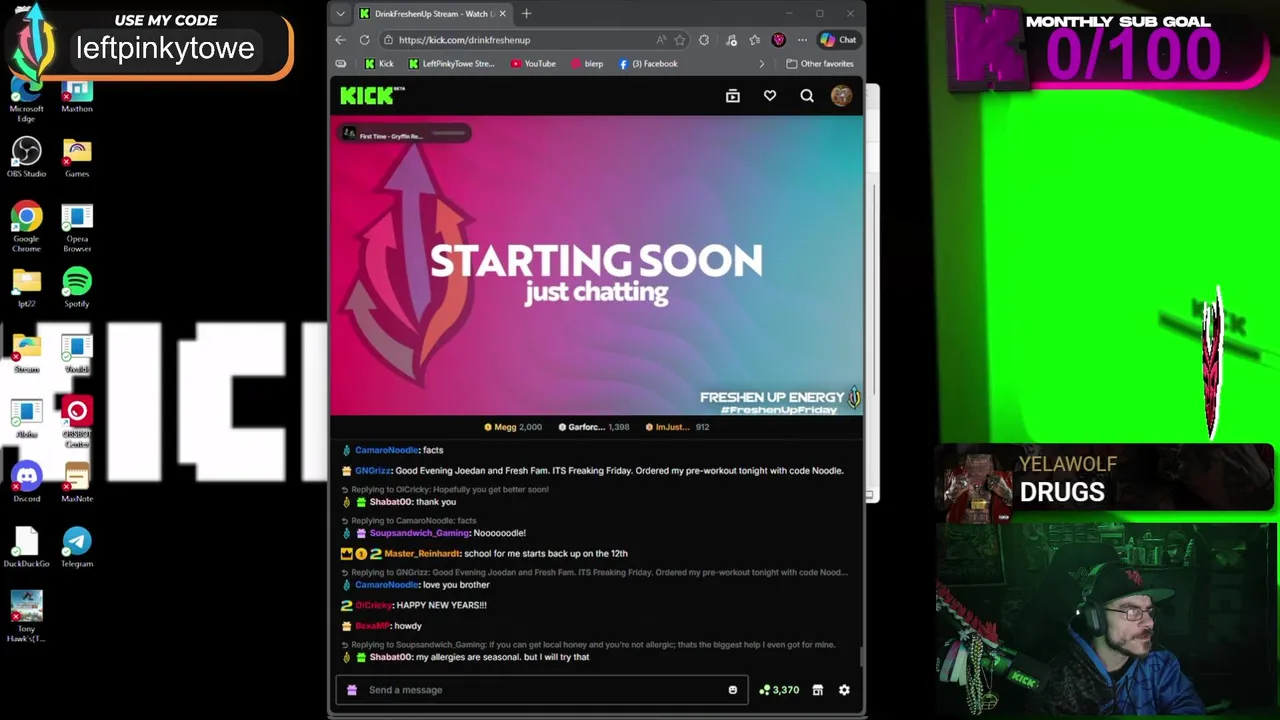Click the 3,370 channel points counter
1280x720 pixels.
coord(779,690)
